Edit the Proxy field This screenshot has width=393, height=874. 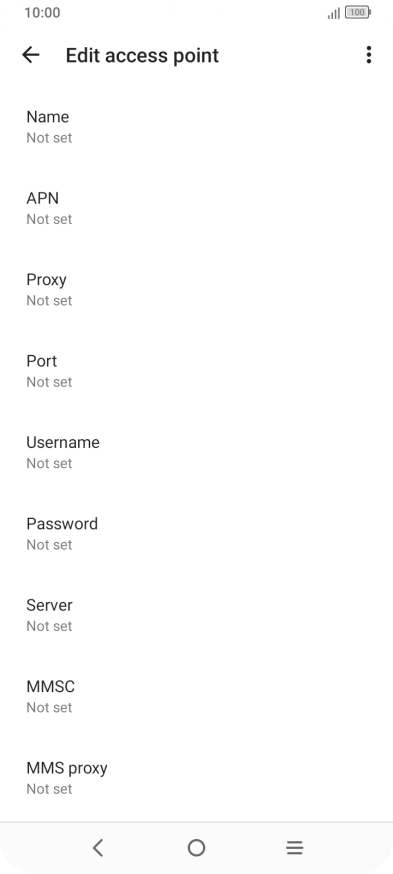pyautogui.click(x=196, y=290)
